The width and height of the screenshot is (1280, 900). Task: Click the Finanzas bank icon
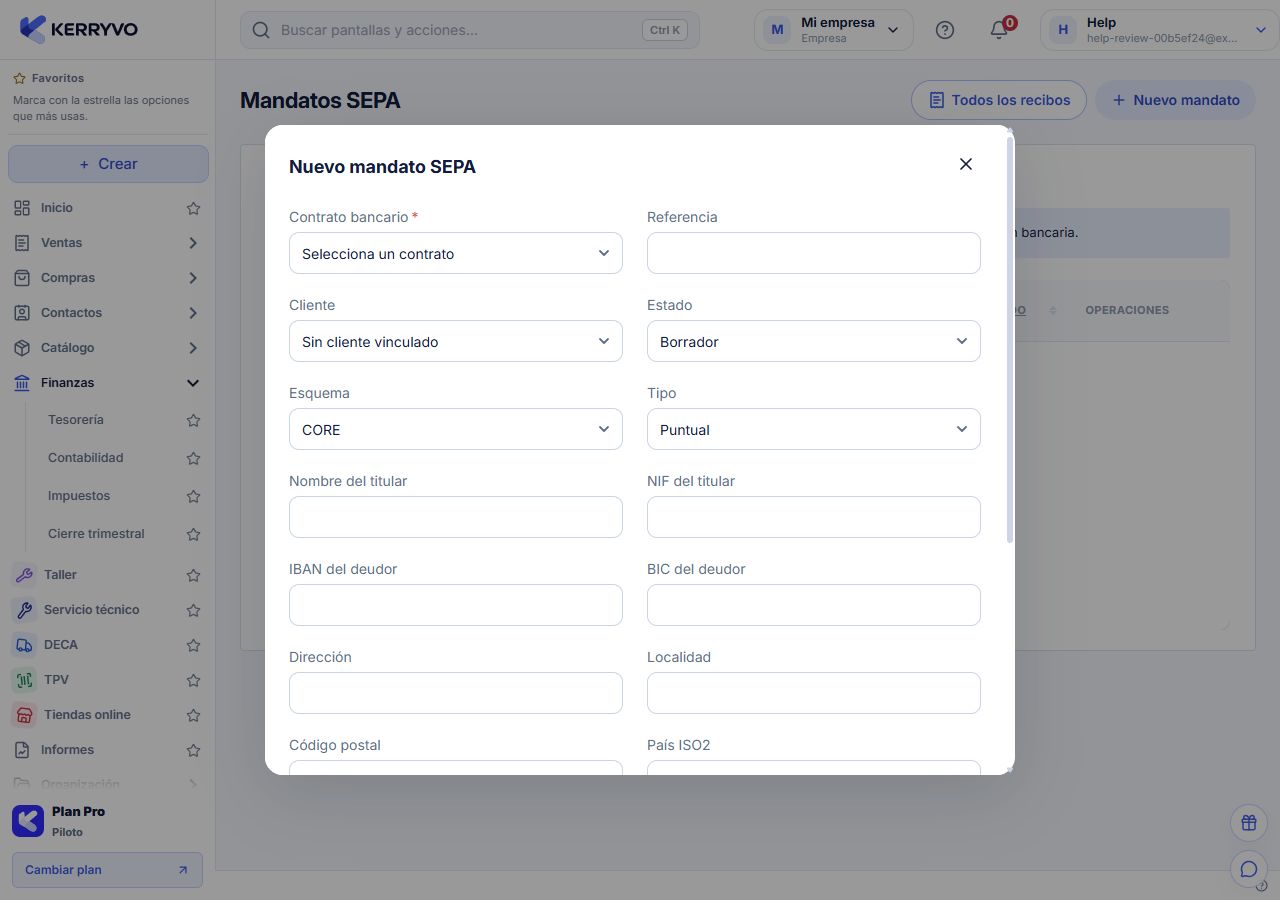click(x=22, y=383)
